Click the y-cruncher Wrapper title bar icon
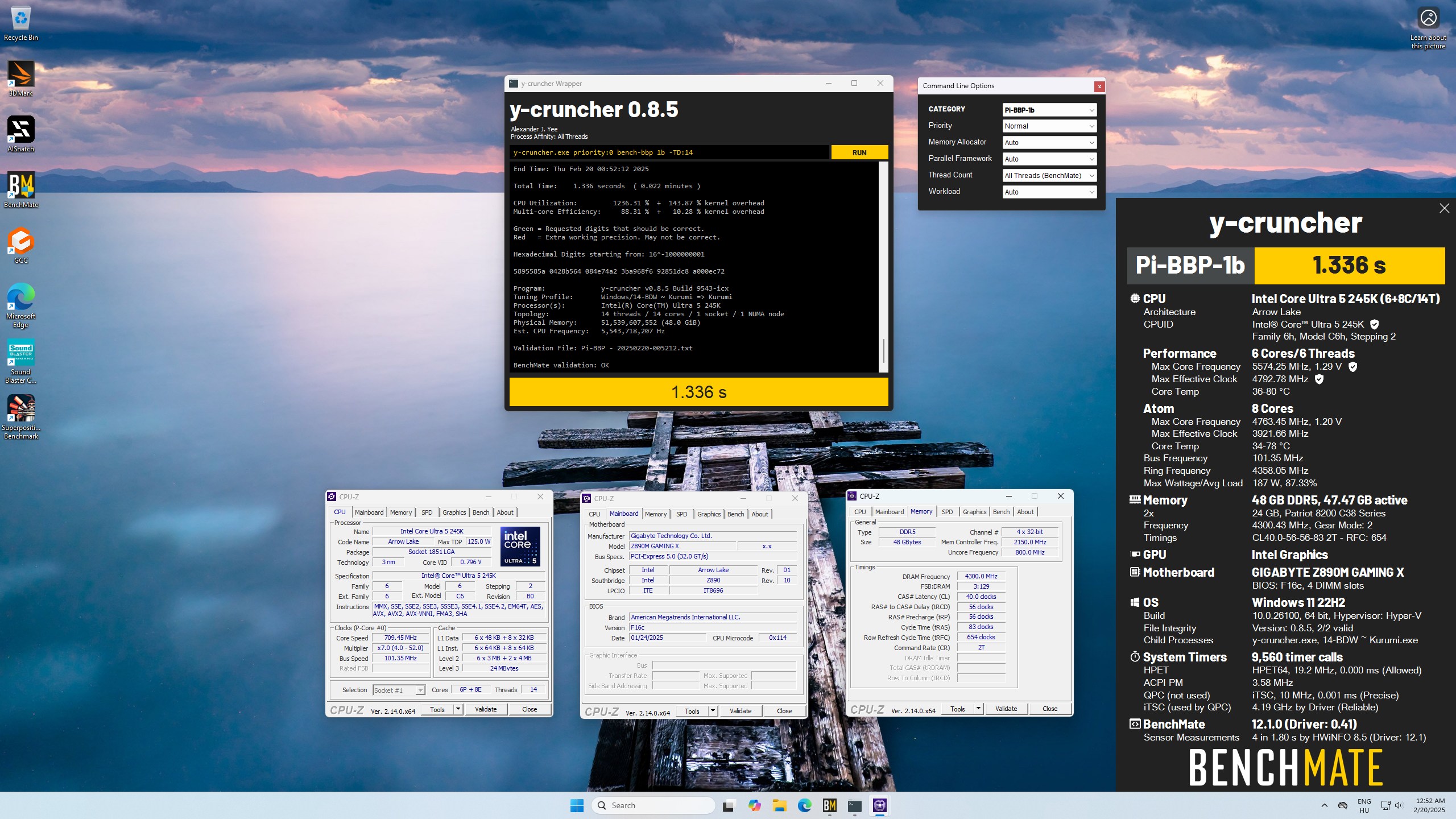Image resolution: width=1456 pixels, height=819 pixels. (514, 84)
